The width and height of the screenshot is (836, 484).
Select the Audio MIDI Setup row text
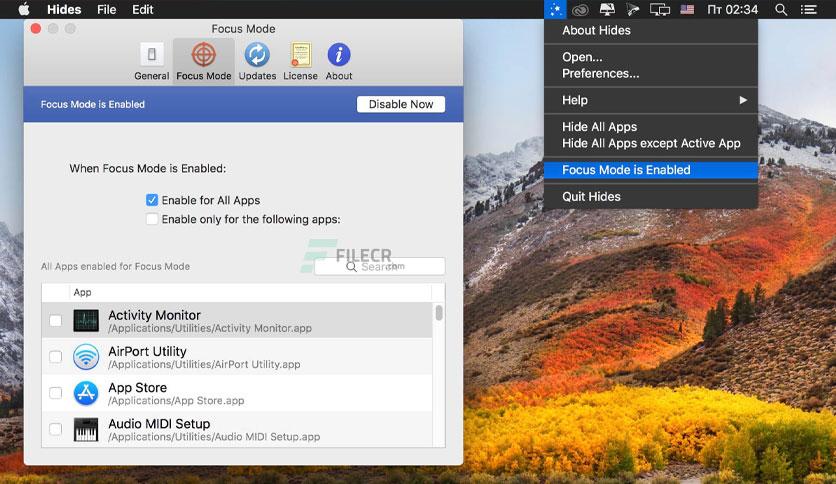214,430
